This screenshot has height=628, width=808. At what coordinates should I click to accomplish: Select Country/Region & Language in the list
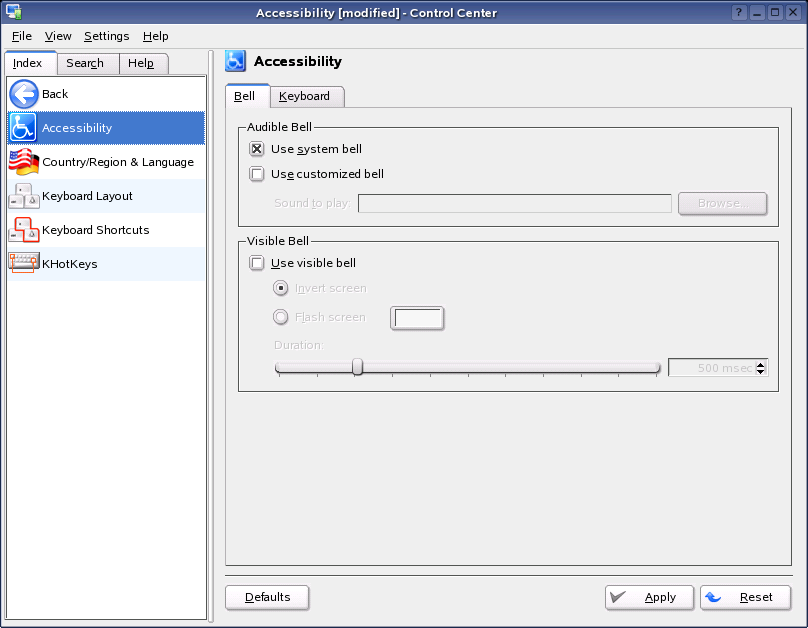[x=118, y=162]
